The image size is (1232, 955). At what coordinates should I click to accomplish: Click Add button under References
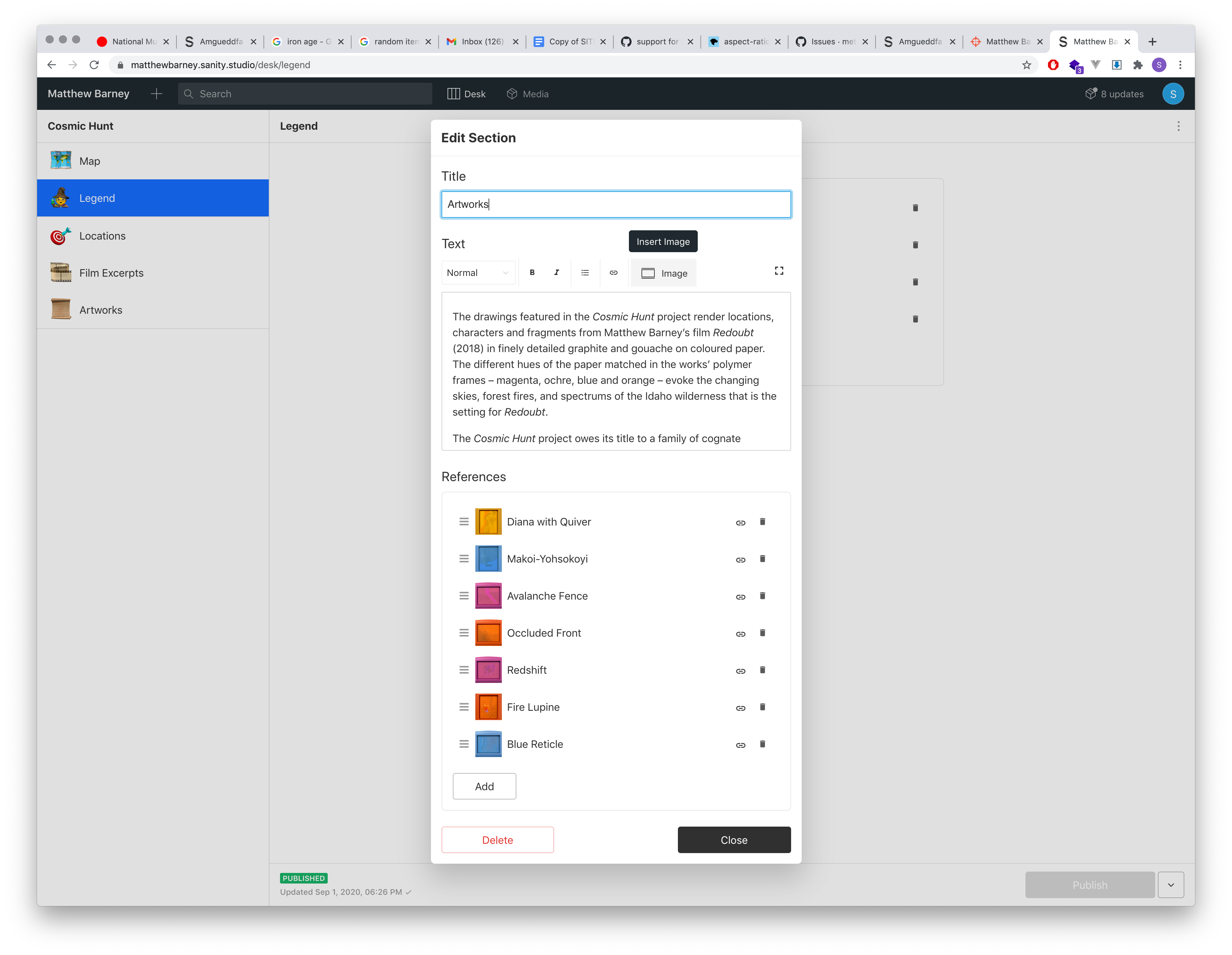click(484, 786)
